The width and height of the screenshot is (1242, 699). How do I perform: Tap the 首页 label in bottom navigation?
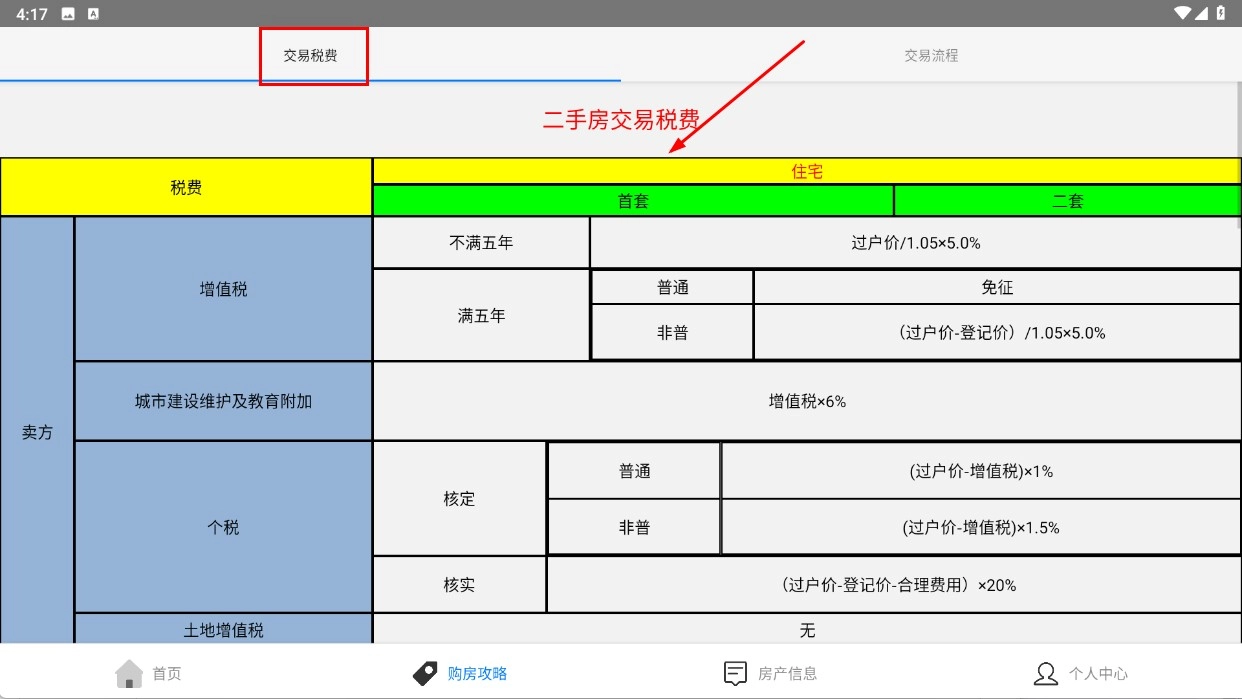pos(167,674)
